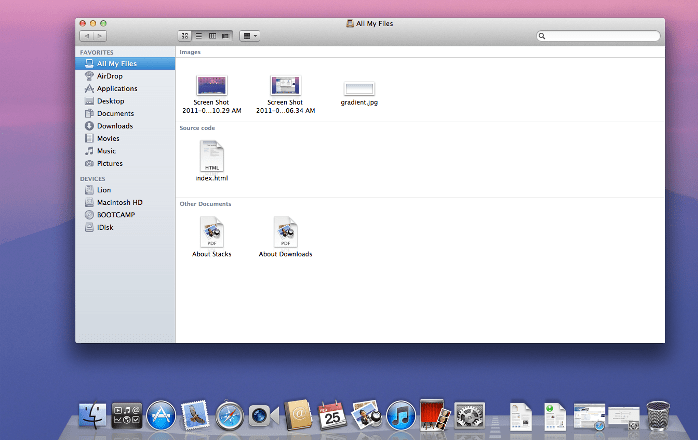Select the Screen Shot 06.34 AM thumbnail
The height and width of the screenshot is (440, 698).
(x=286, y=85)
